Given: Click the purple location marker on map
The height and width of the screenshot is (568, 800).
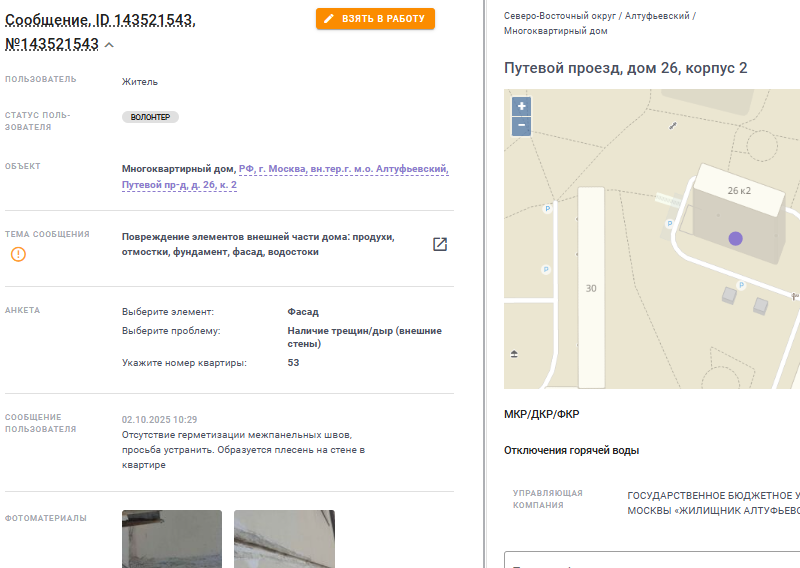Looking at the screenshot, I should coord(735,238).
